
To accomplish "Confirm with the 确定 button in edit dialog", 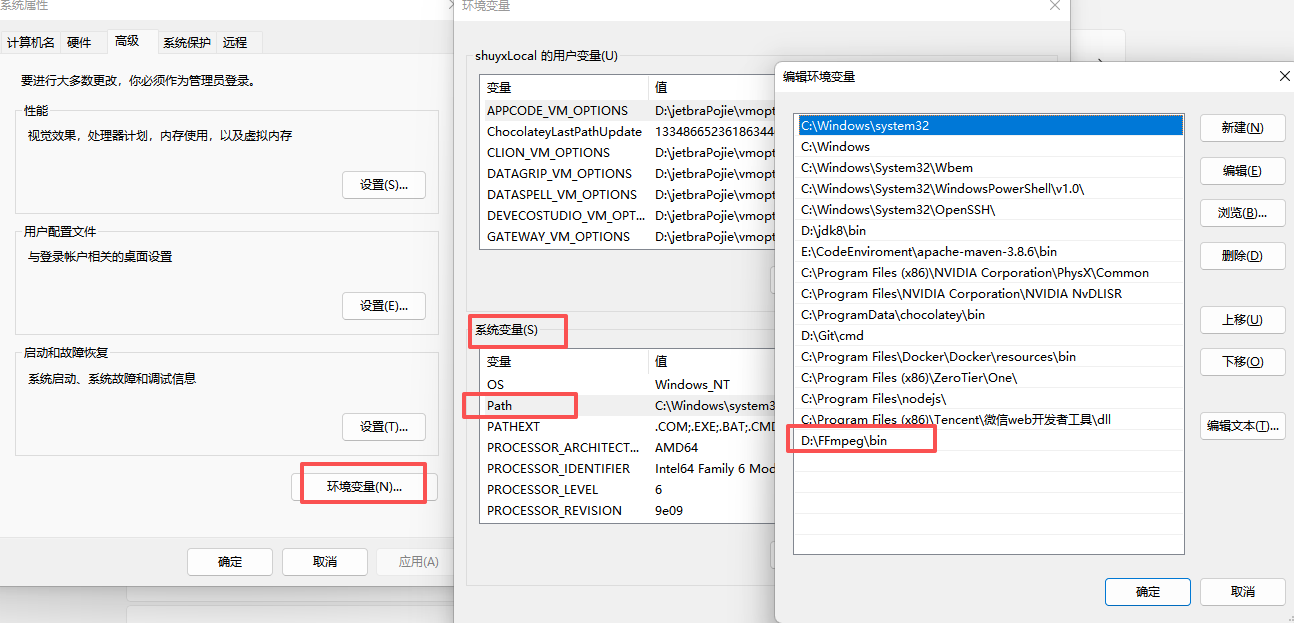I will [x=1146, y=591].
